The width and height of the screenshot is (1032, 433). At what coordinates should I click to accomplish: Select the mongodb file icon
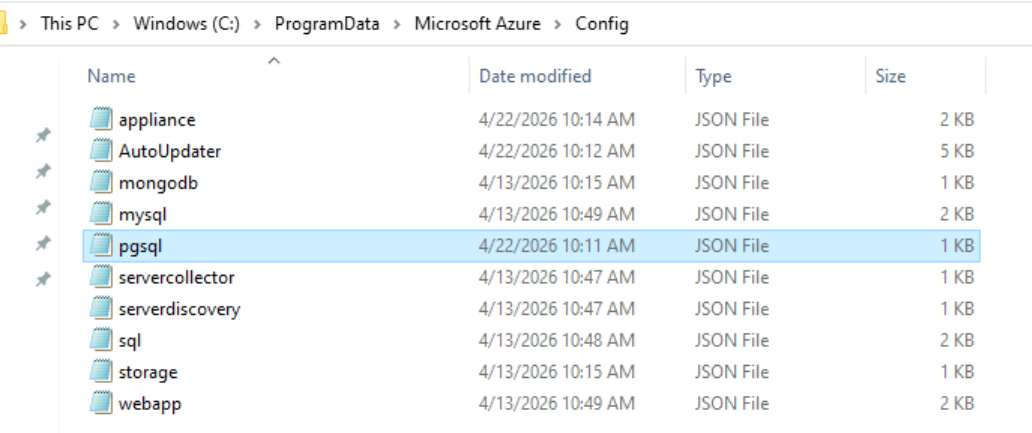(x=101, y=182)
